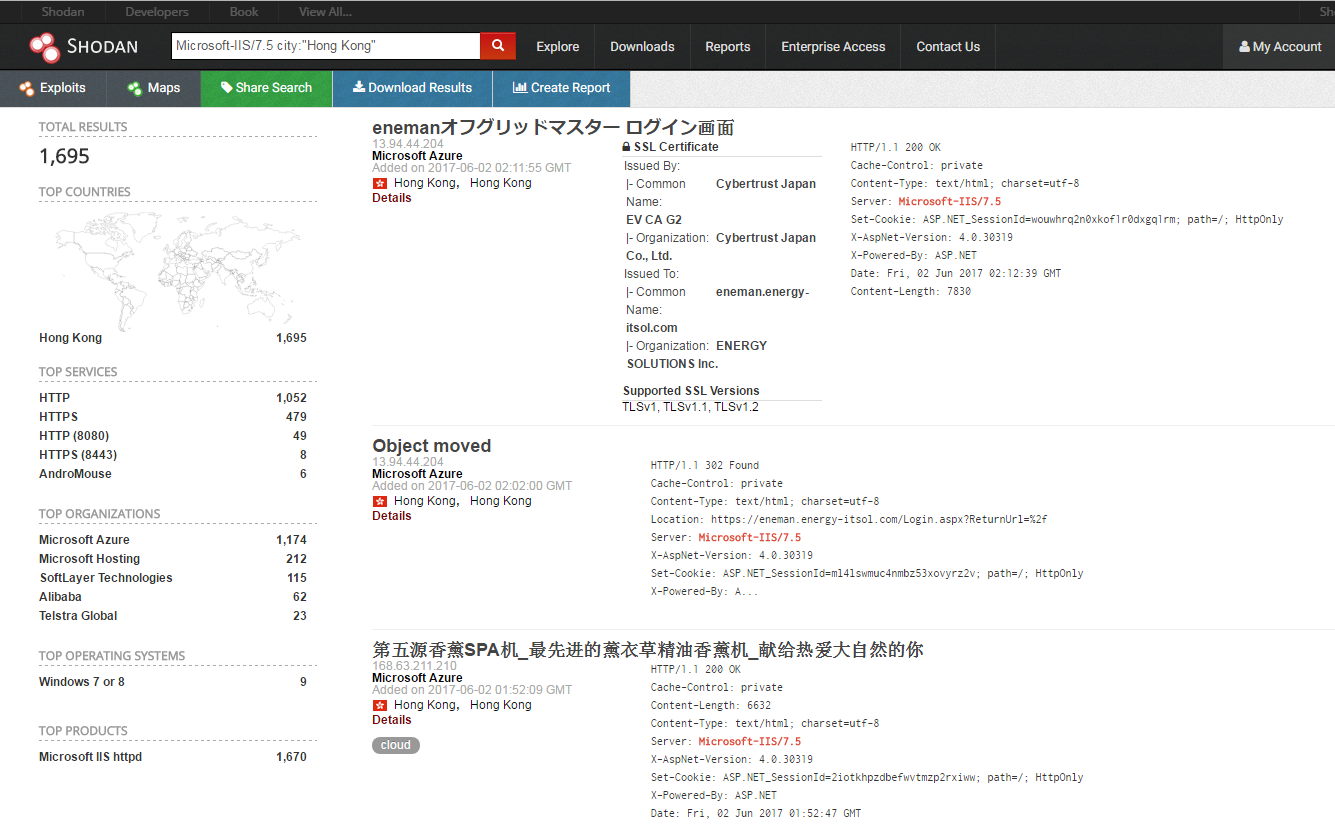Filter by HTTPS service with 479 results
1335x827 pixels.
click(x=58, y=417)
